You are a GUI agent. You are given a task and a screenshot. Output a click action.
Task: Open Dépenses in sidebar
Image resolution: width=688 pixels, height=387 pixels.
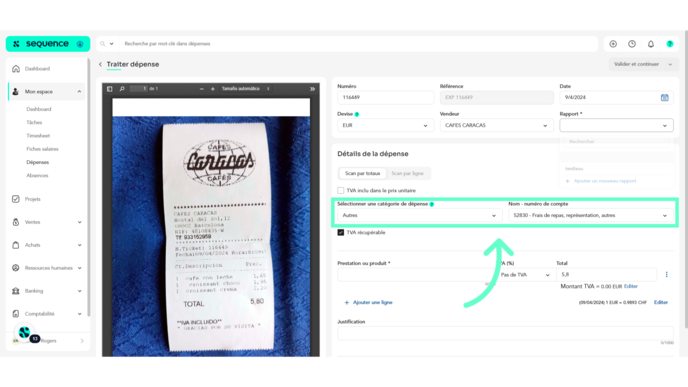pos(37,162)
